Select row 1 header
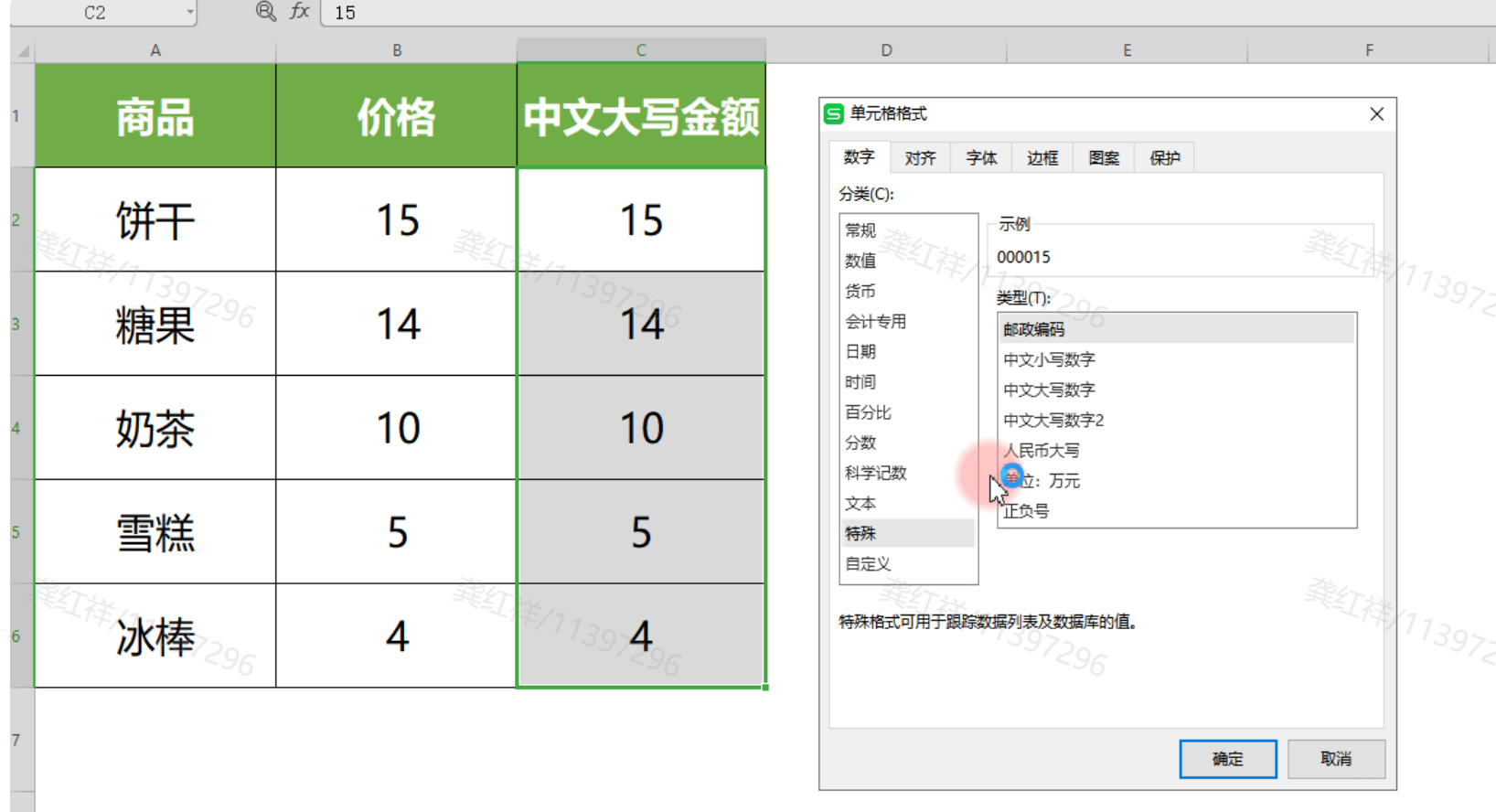The height and width of the screenshot is (812, 1496). click(22, 115)
